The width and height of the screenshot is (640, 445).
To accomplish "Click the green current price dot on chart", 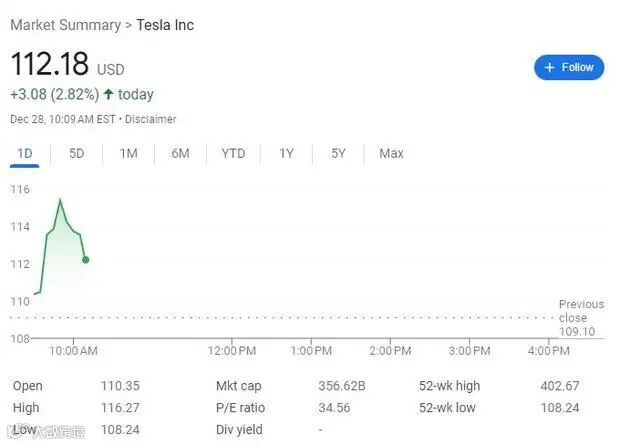I will pos(85,260).
